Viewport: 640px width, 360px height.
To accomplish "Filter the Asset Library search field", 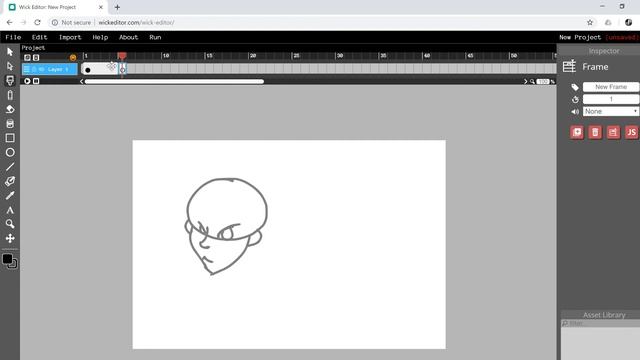I will click(x=600, y=323).
